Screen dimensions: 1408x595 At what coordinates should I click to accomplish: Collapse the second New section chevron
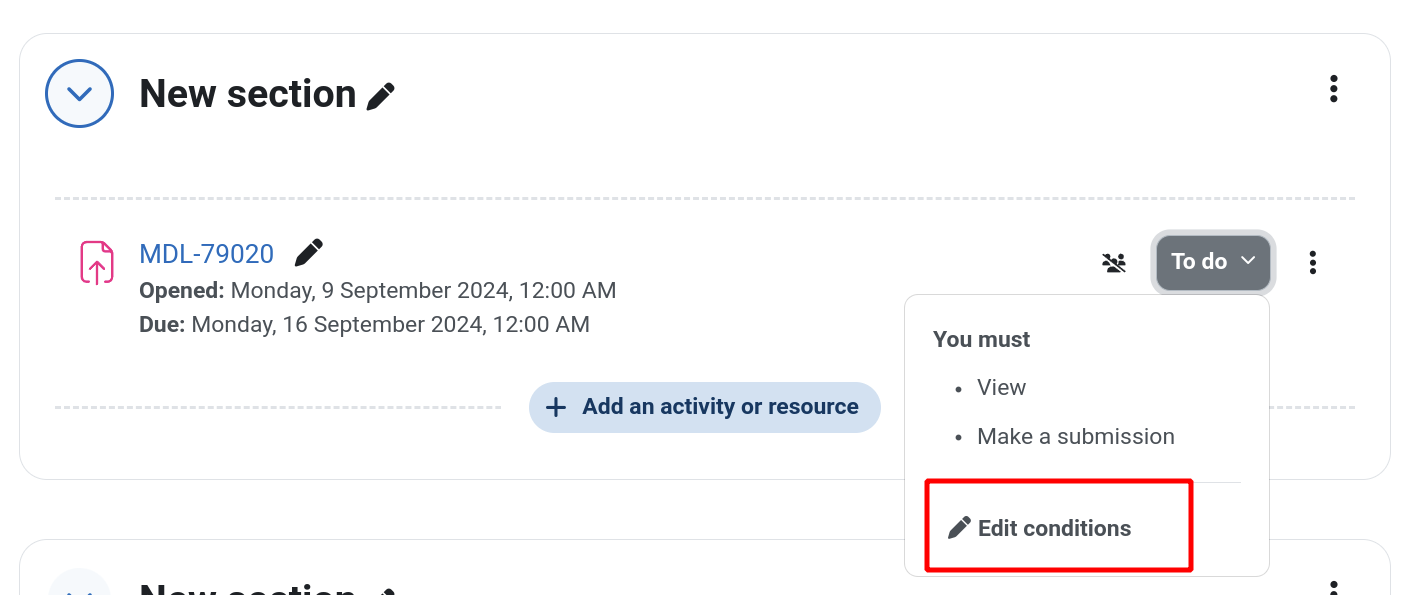click(x=79, y=584)
